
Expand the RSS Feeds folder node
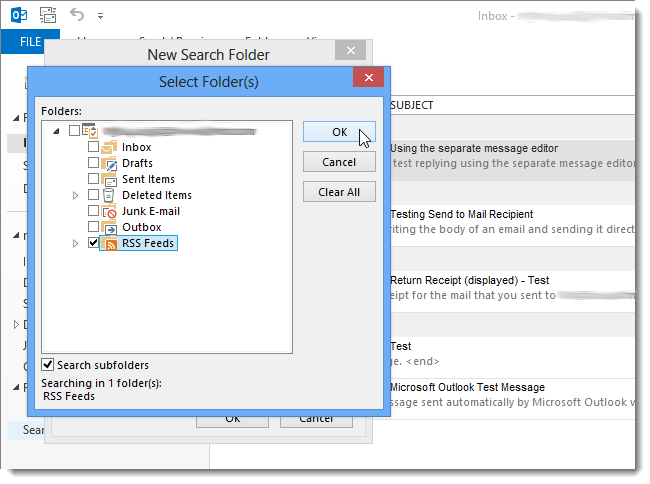click(75, 244)
